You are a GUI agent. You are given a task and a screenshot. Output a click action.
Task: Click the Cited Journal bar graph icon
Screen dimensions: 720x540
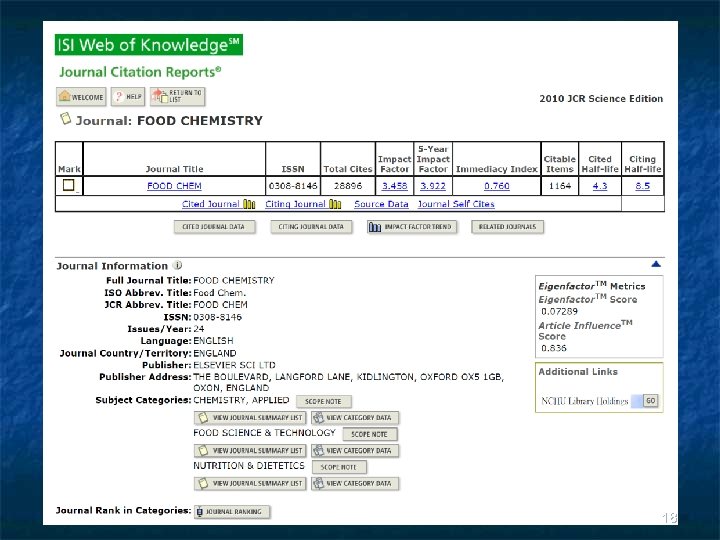249,204
